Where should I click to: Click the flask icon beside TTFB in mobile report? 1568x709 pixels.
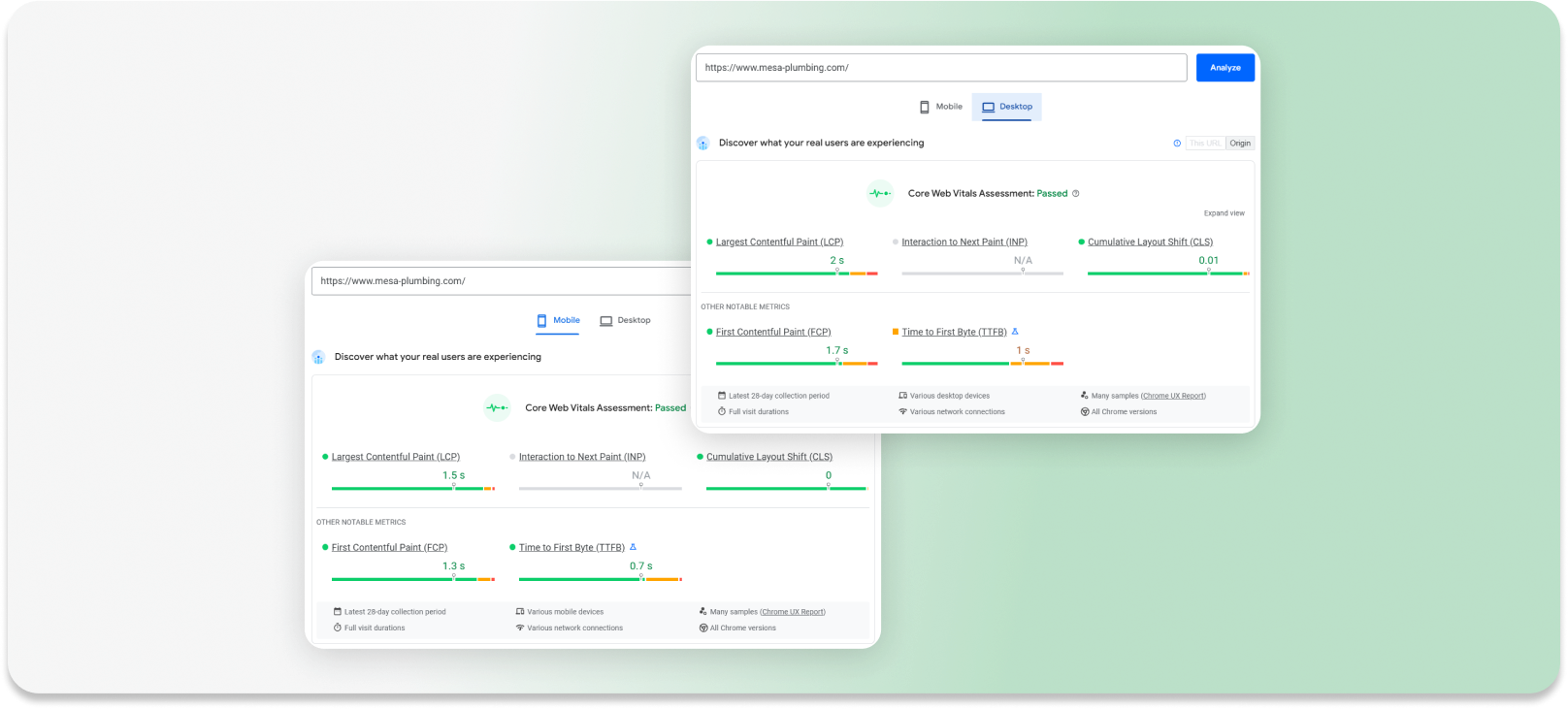(x=633, y=547)
